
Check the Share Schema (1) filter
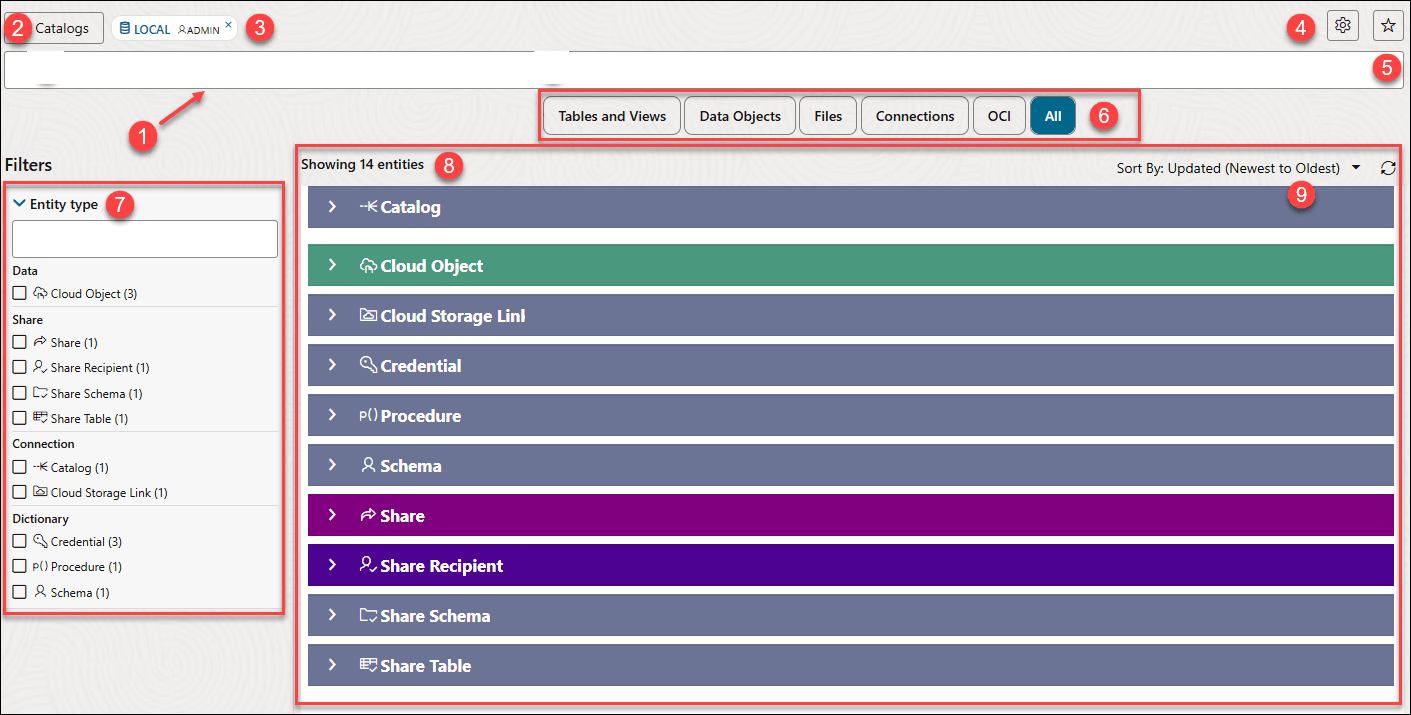coord(19,393)
